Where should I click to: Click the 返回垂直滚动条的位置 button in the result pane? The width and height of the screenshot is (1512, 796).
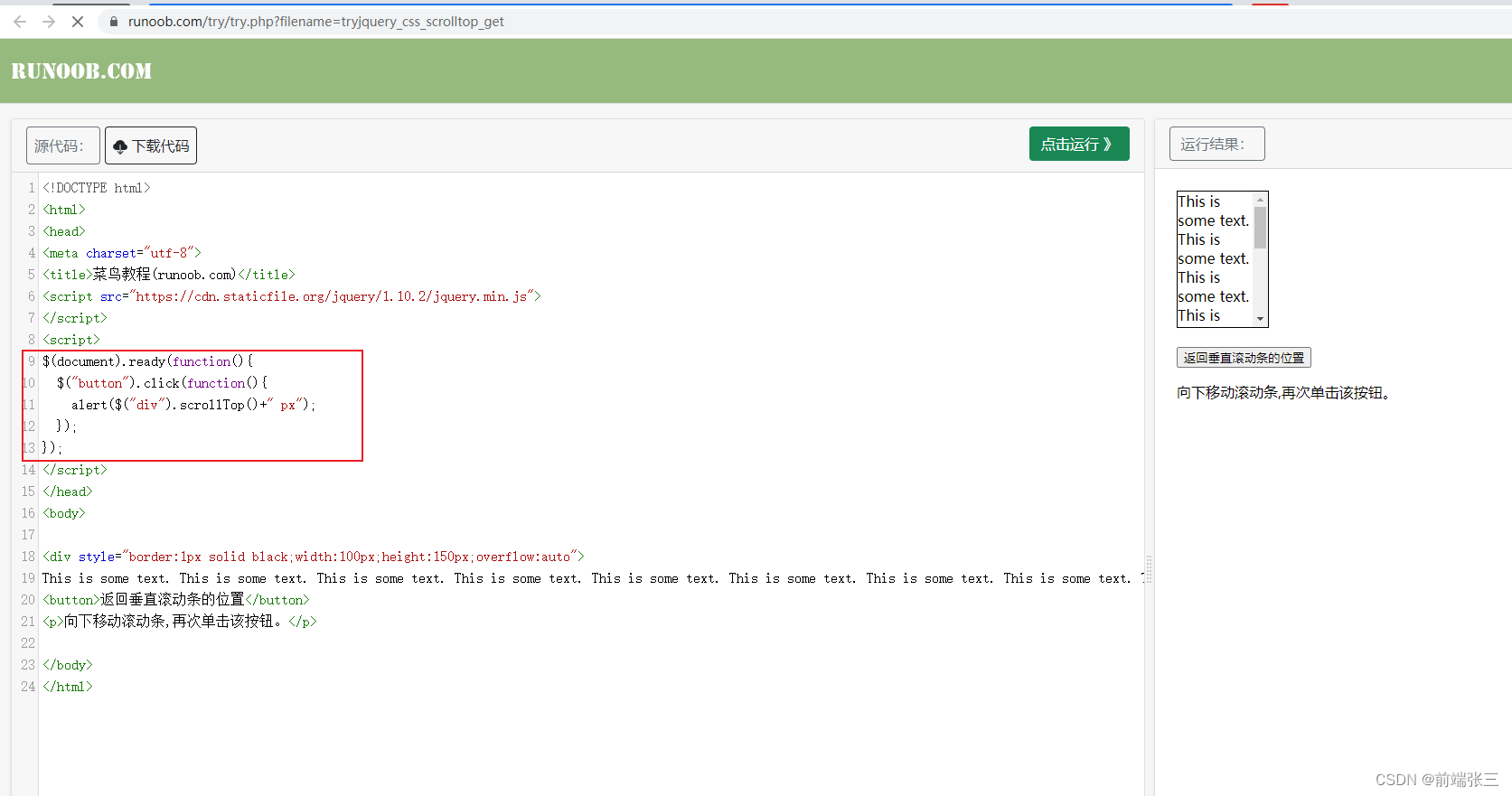1244,358
